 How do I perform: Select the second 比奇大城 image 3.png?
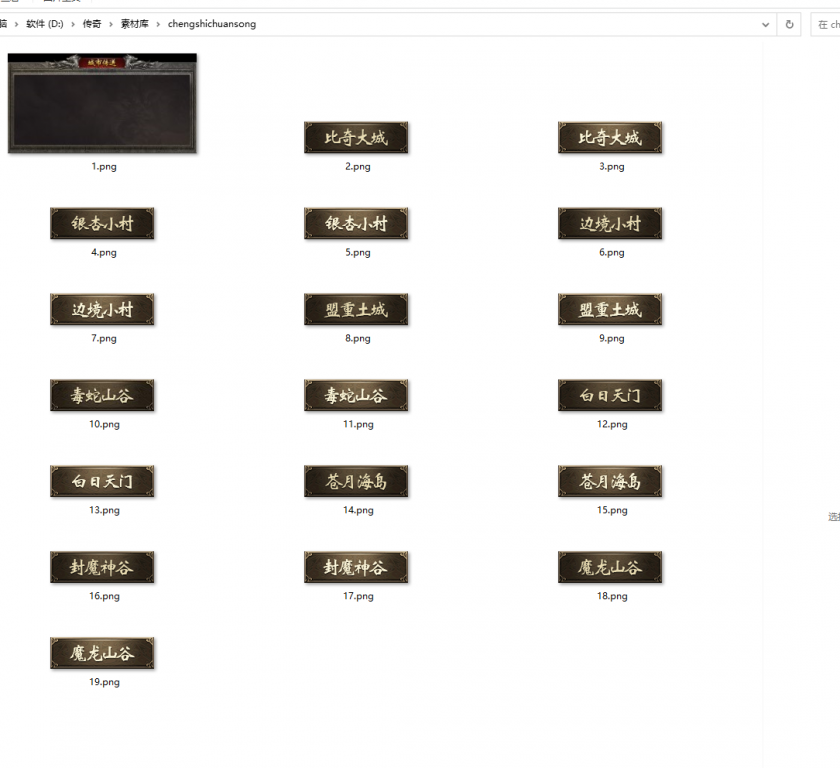pos(610,138)
